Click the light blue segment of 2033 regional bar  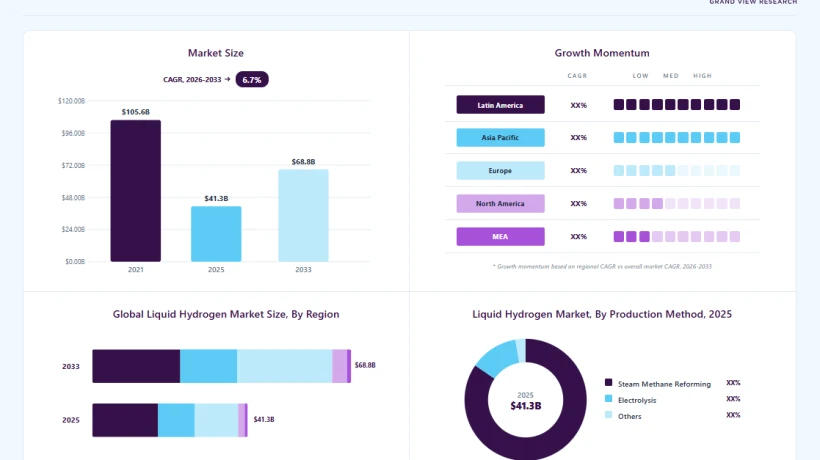208,366
